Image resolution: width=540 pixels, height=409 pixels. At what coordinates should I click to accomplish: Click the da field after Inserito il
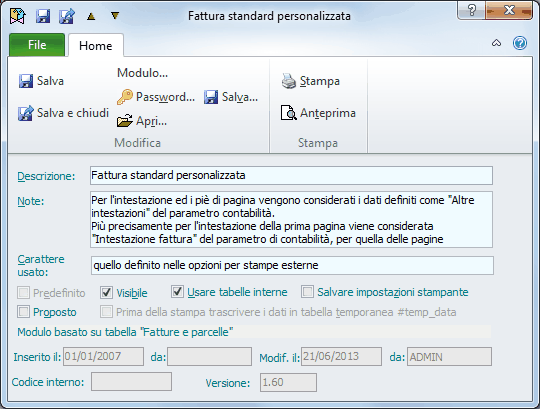(x=210, y=356)
